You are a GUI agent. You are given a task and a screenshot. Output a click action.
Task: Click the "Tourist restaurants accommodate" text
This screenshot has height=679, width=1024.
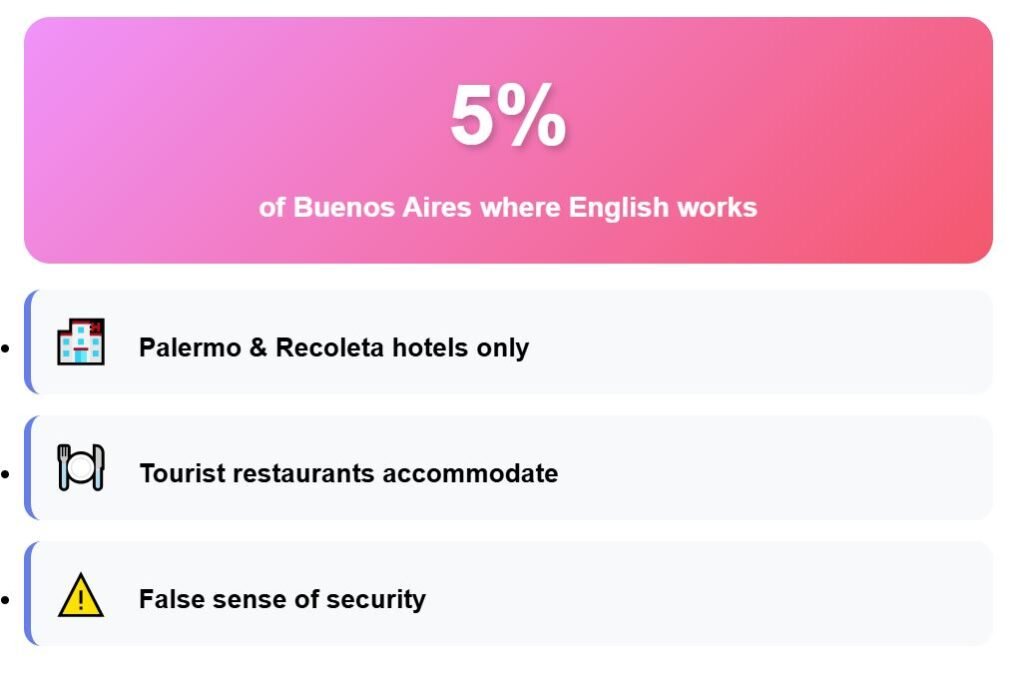(x=349, y=473)
